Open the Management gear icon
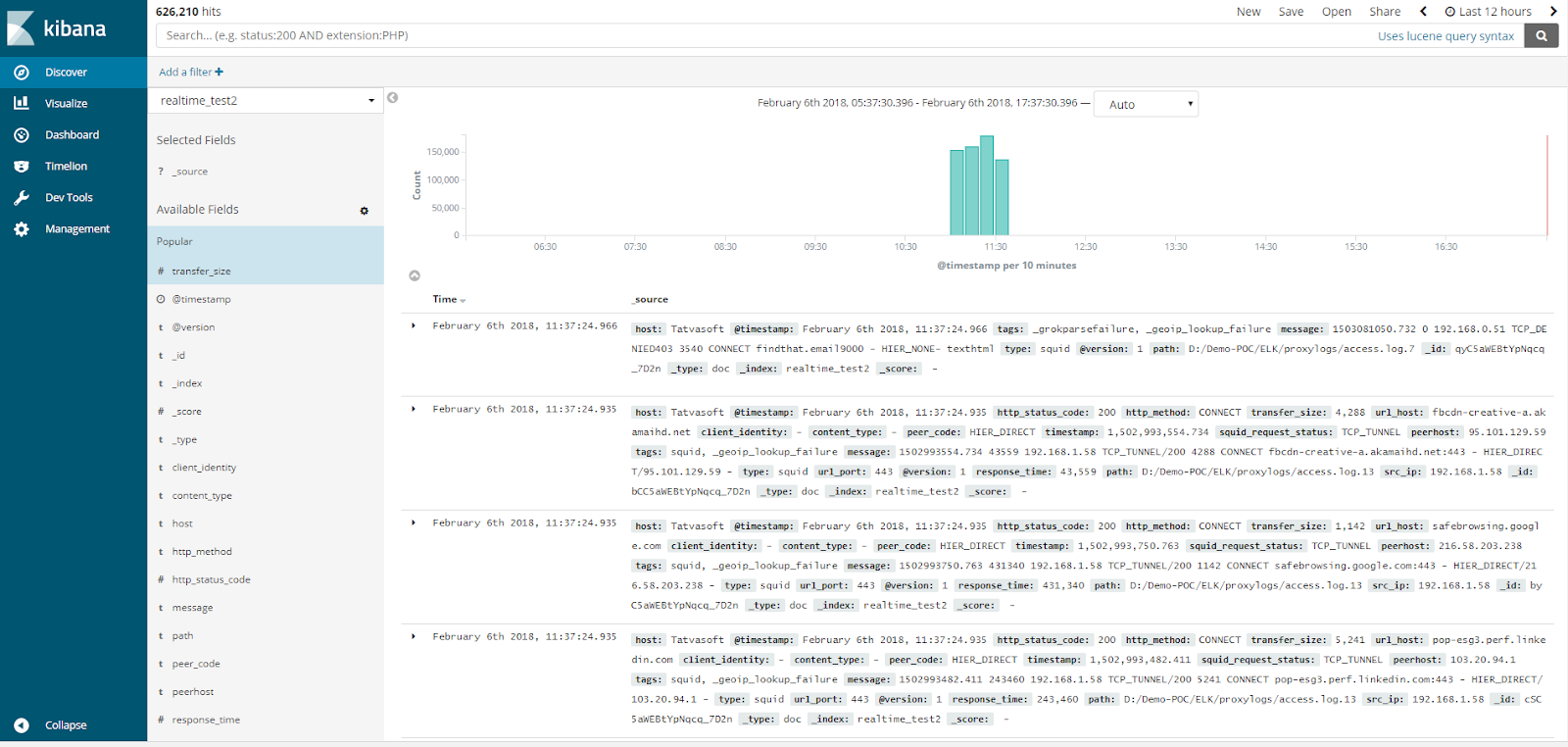The image size is (1568, 747). coord(22,228)
